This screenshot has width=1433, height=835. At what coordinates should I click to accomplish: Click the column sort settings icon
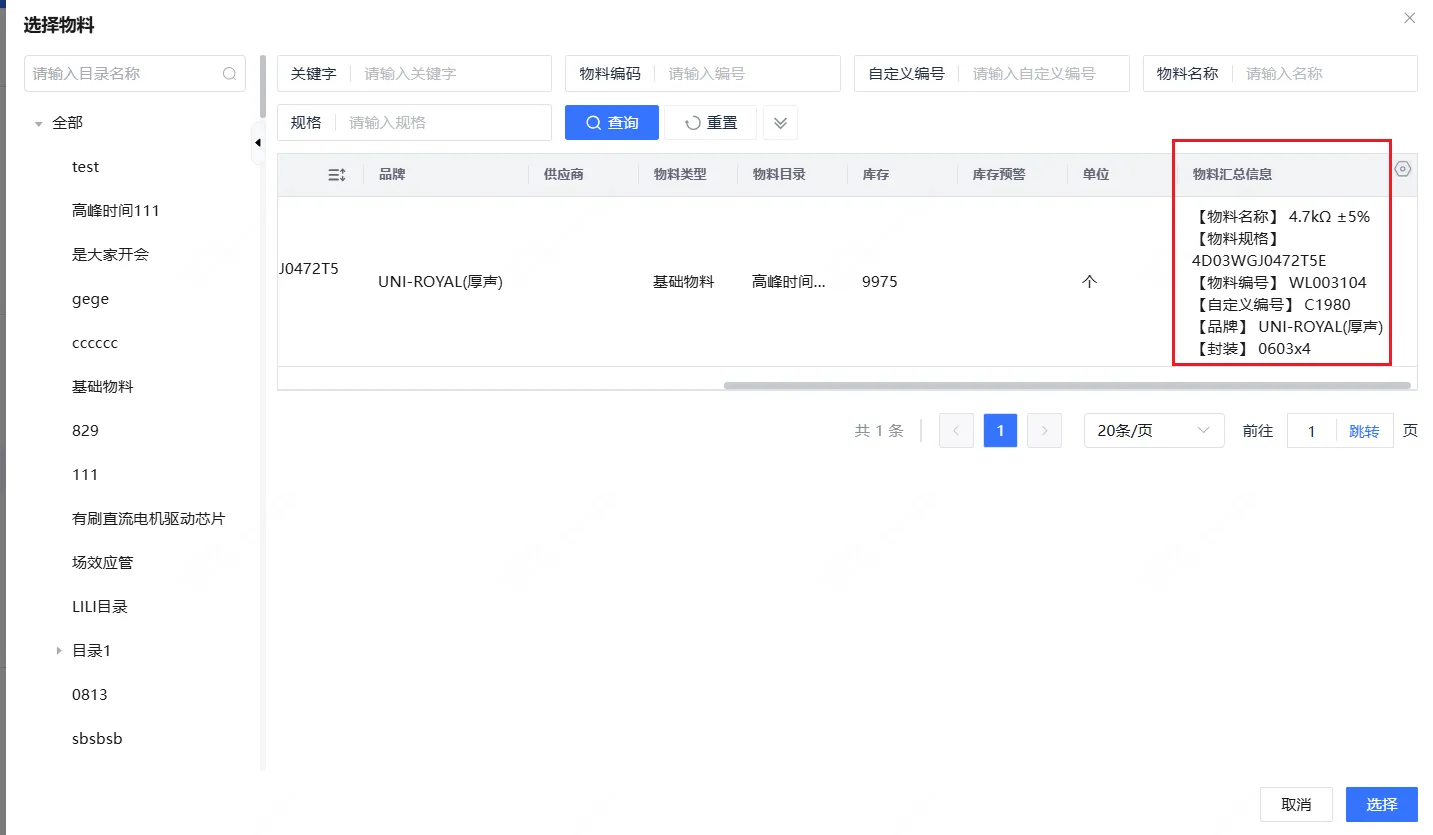point(336,175)
